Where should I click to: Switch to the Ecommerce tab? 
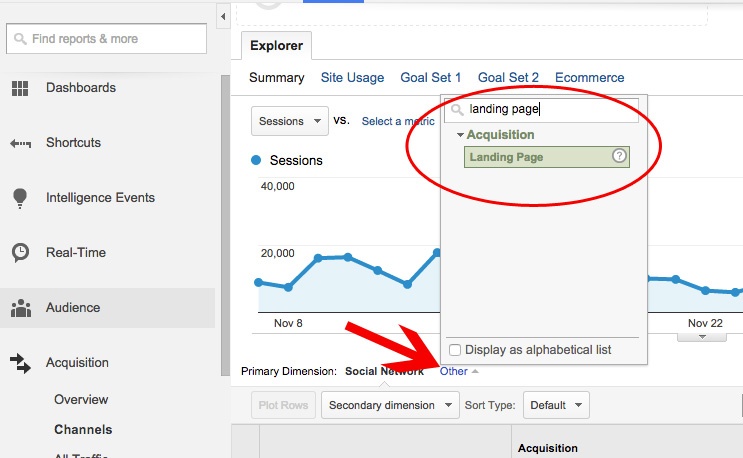pyautogui.click(x=589, y=77)
